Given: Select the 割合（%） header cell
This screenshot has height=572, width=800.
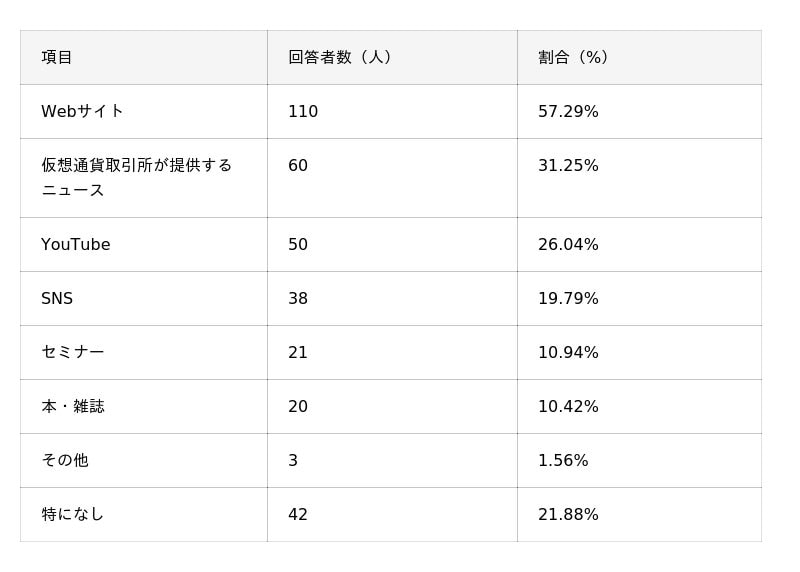Looking at the screenshot, I should 574,57.
